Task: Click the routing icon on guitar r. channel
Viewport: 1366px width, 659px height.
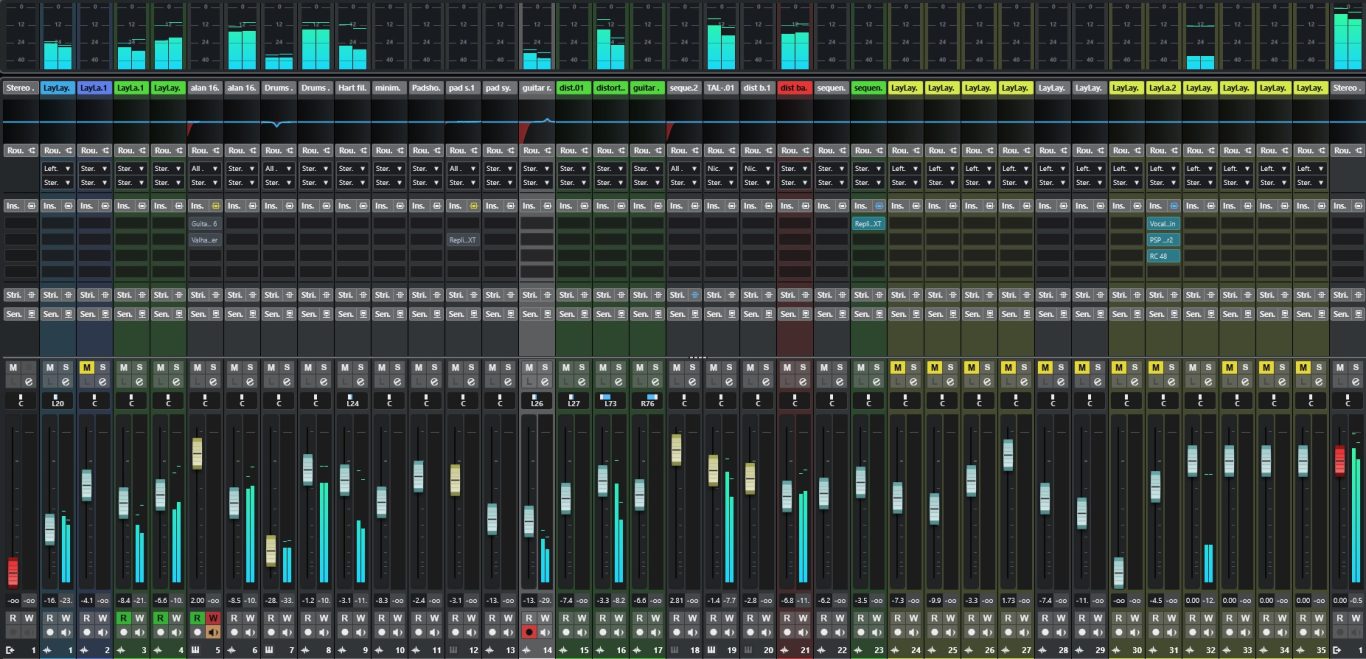Action: (x=544, y=150)
